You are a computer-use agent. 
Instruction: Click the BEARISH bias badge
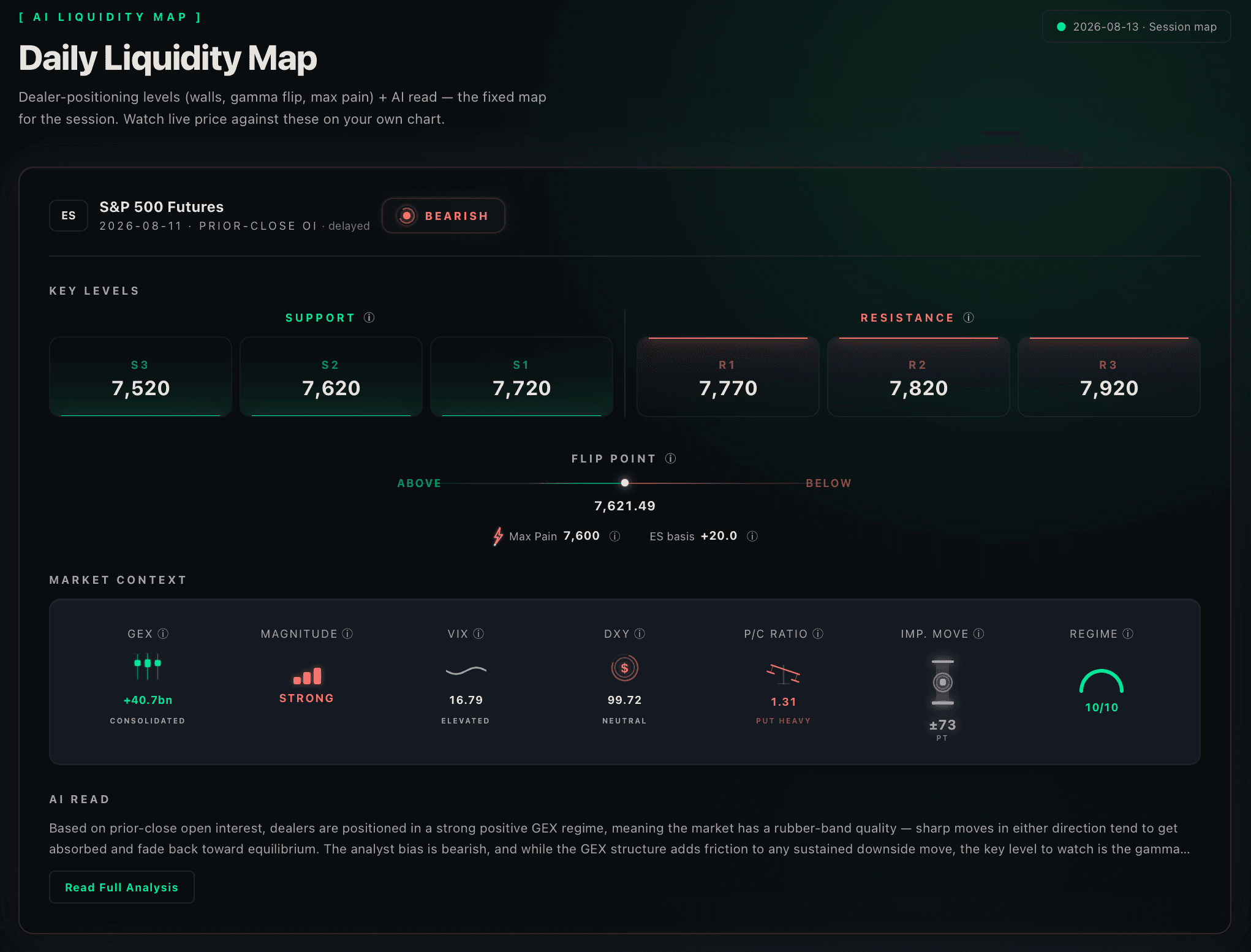click(444, 216)
